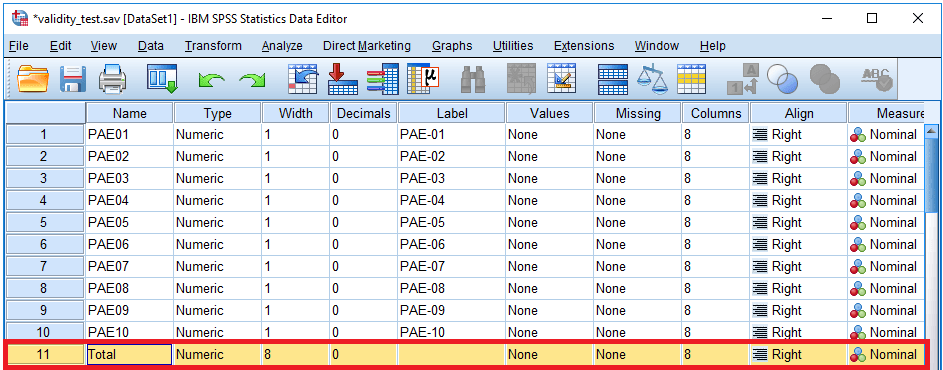Open the Analyze menu
Viewport: 943px width, 370px height.
(282, 46)
